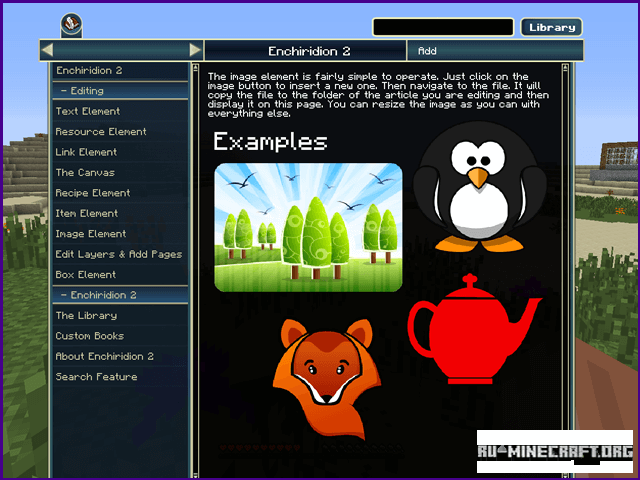Viewport: 640px width, 480px height.
Task: Open The Canvas article
Action: coord(120,172)
